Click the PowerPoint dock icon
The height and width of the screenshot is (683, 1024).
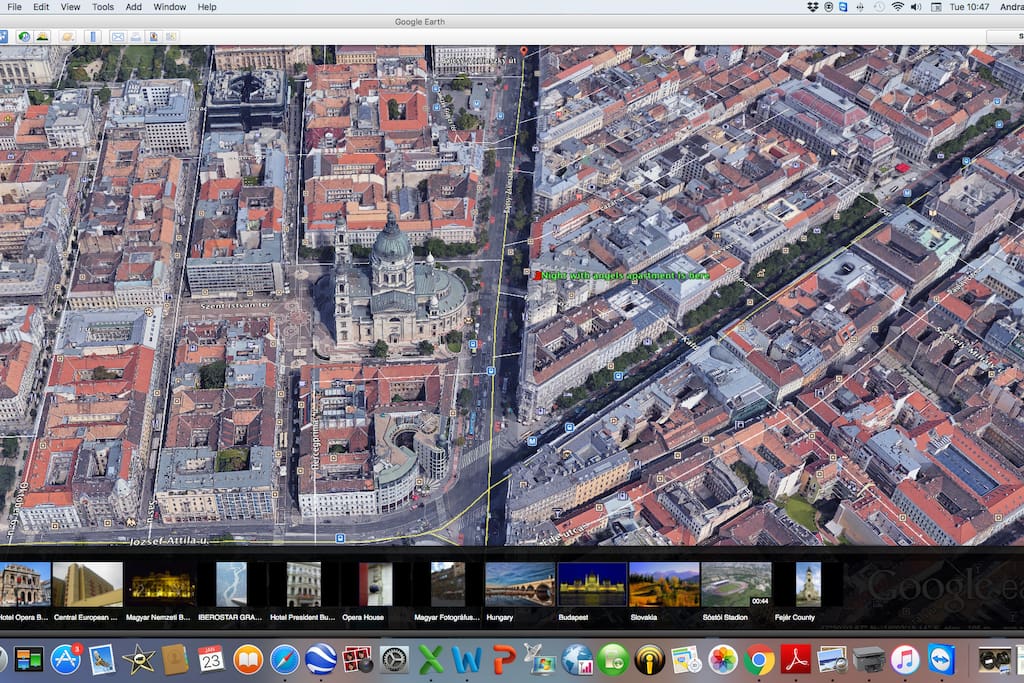504,659
